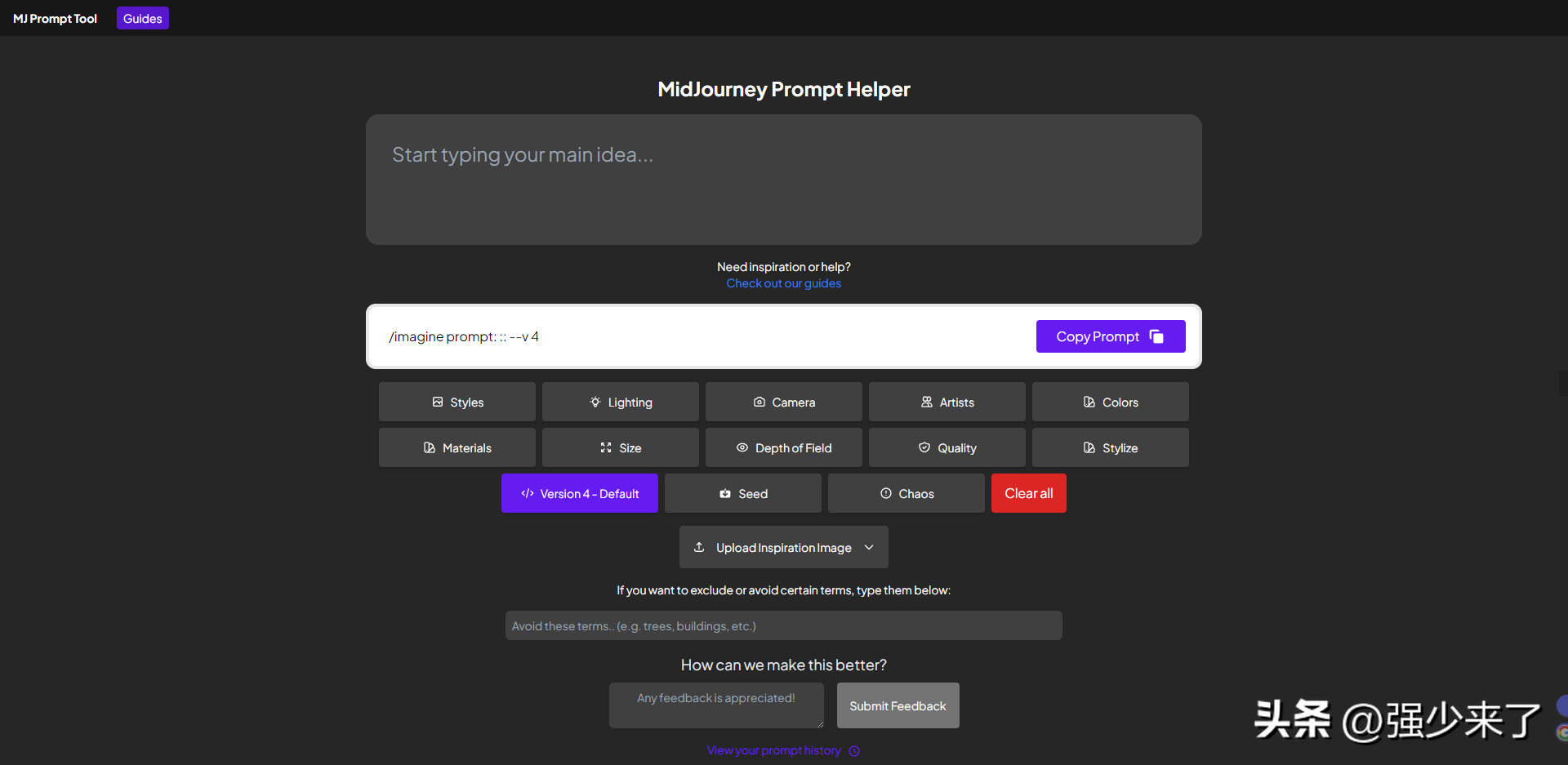Click the Quality label text

[957, 448]
